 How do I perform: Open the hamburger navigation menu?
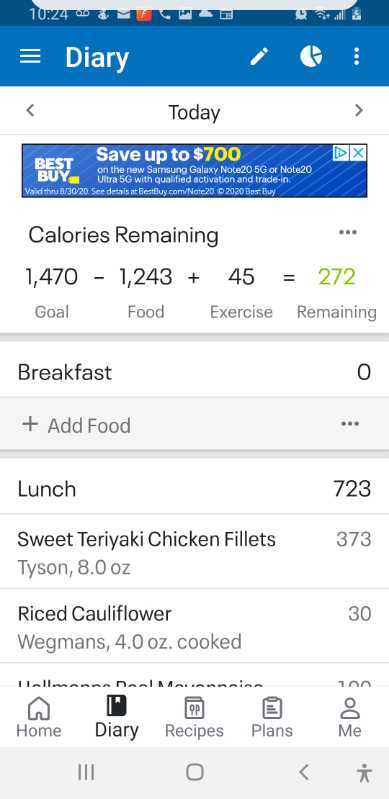[x=30, y=56]
